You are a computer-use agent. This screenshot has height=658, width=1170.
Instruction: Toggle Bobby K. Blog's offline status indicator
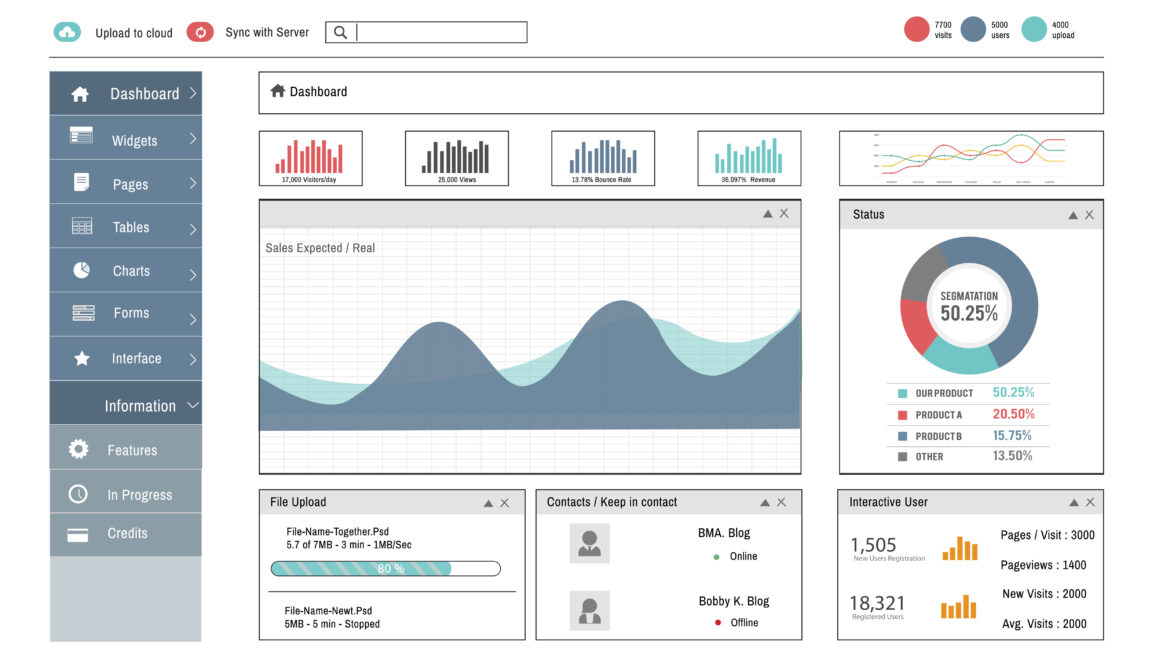coord(717,620)
